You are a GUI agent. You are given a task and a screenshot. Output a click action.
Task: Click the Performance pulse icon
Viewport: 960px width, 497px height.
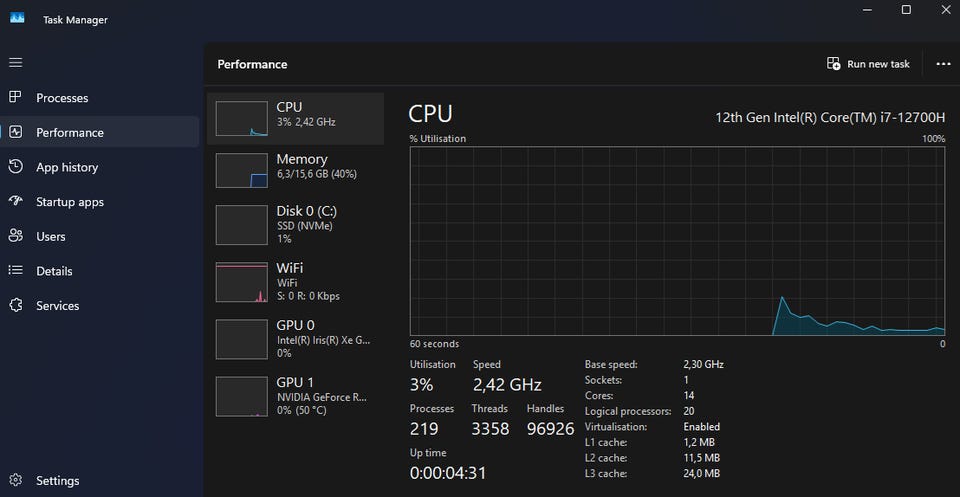pos(15,132)
